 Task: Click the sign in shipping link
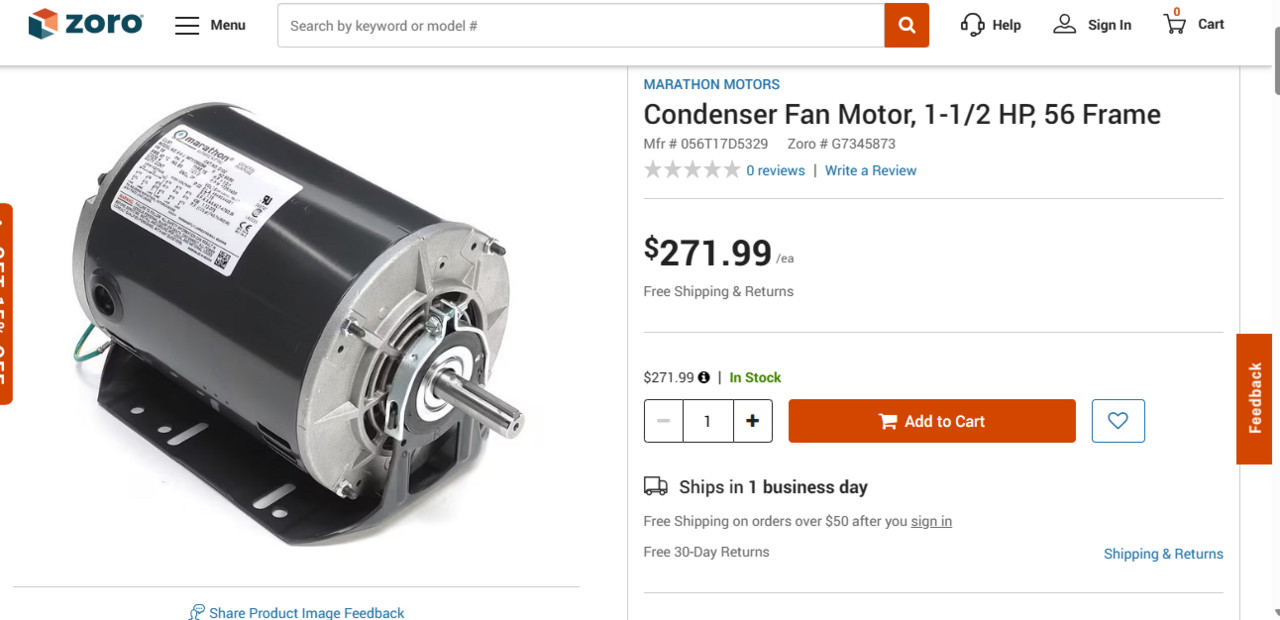[x=931, y=521]
